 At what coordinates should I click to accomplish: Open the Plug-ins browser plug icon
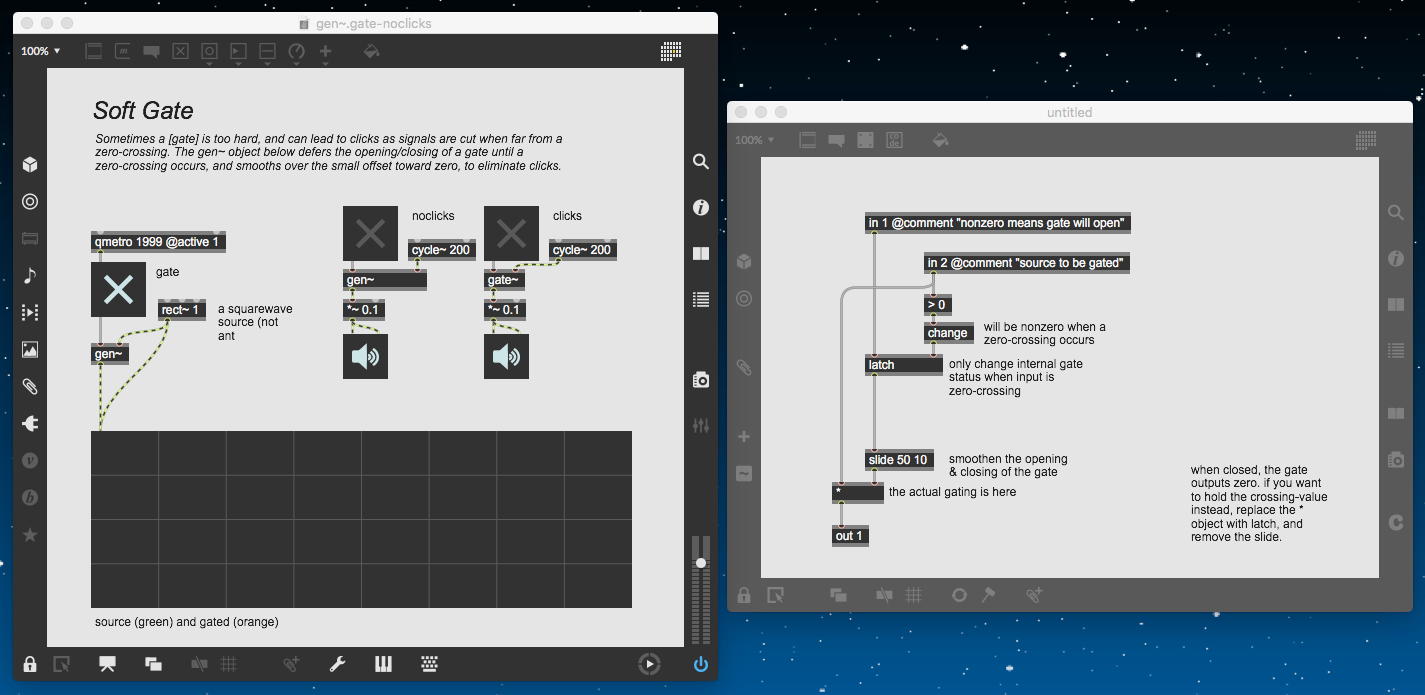click(x=30, y=424)
